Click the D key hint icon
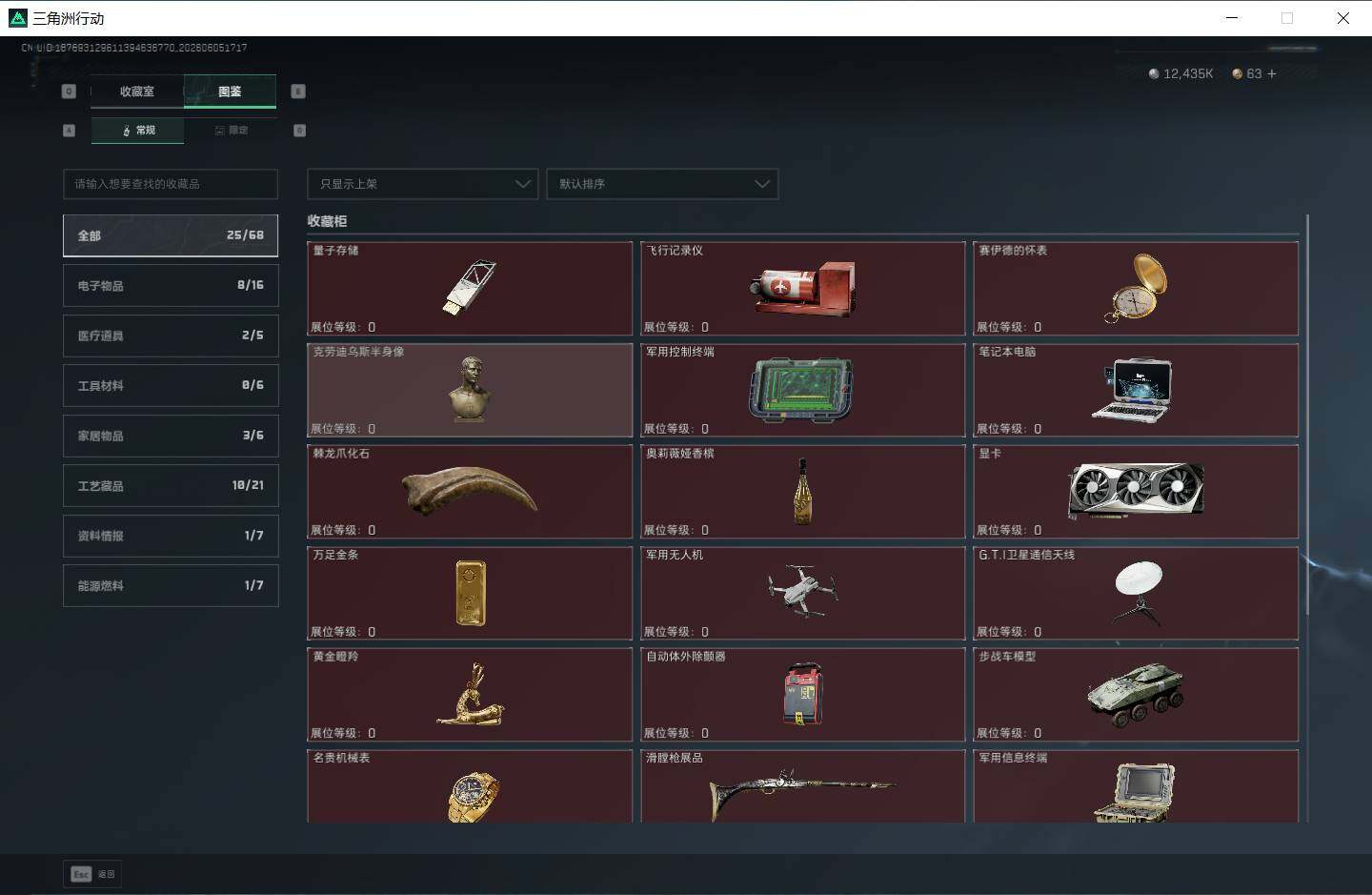 point(299,131)
